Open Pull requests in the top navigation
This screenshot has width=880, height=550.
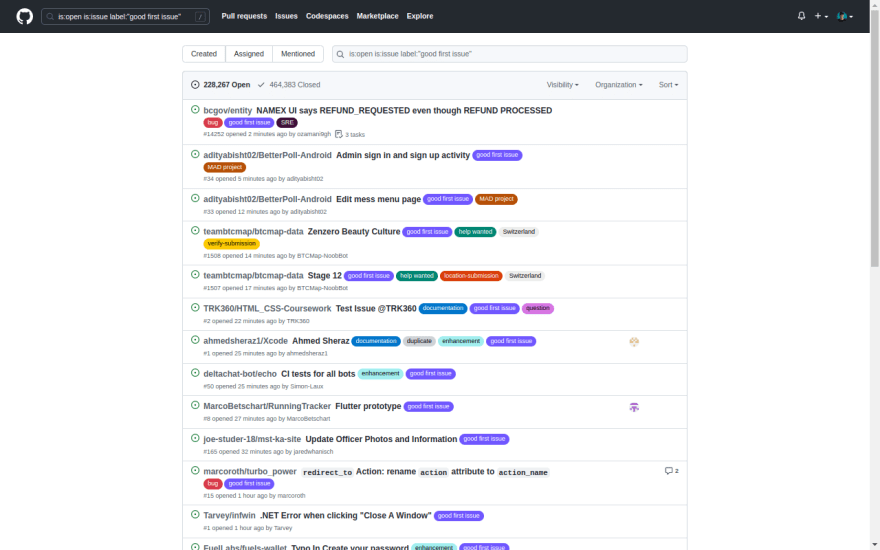244,16
